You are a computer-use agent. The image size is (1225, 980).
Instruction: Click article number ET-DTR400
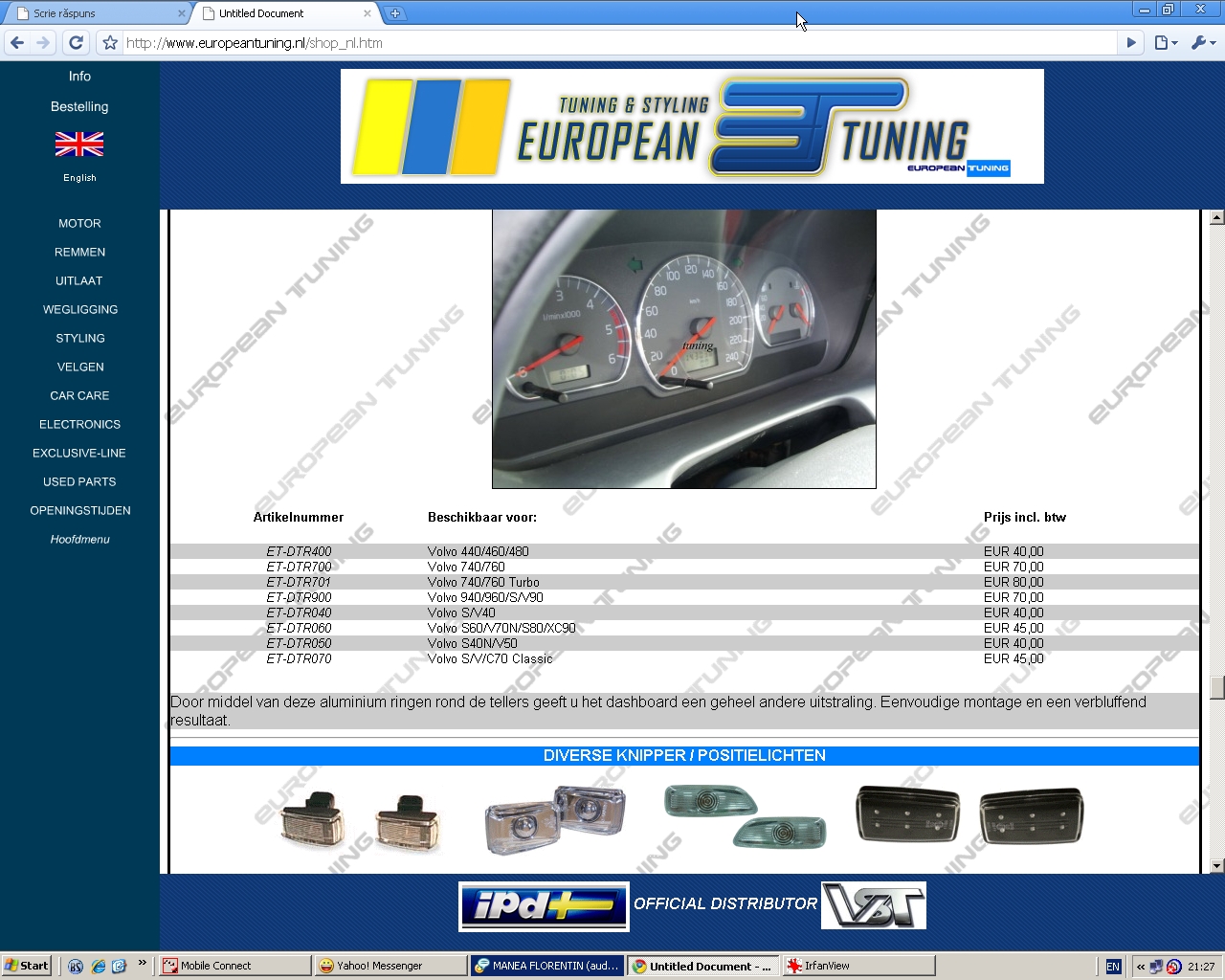pos(299,551)
